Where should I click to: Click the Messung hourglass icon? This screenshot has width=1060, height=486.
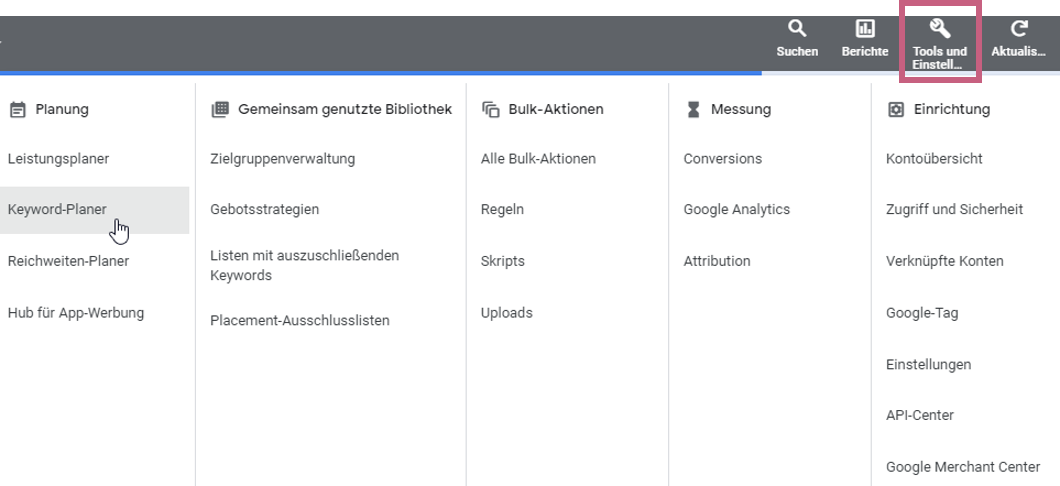pyautogui.click(x=693, y=110)
